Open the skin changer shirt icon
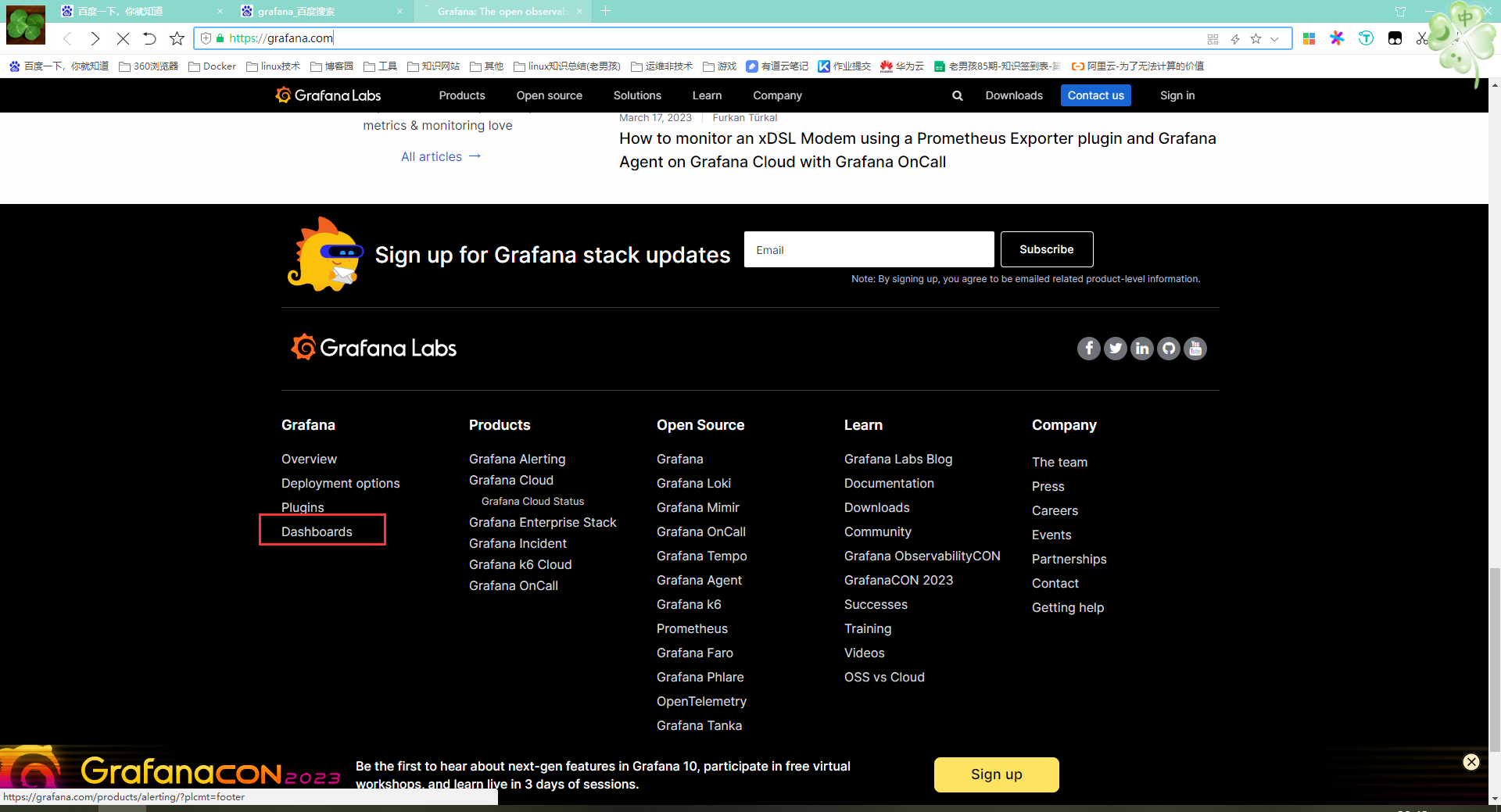Image resolution: width=1501 pixels, height=812 pixels. [x=1400, y=12]
